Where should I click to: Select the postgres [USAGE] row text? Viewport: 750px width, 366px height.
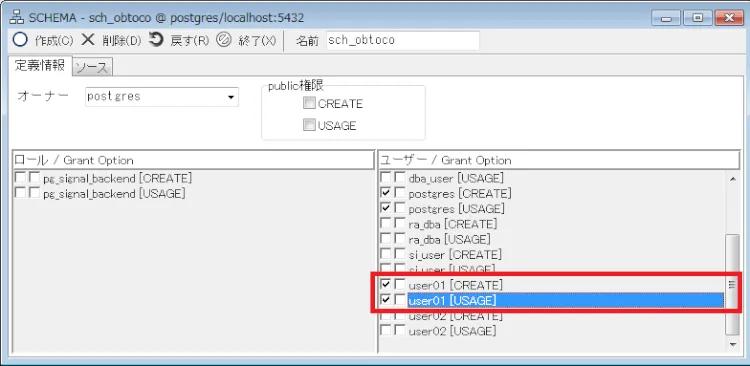pos(457,209)
